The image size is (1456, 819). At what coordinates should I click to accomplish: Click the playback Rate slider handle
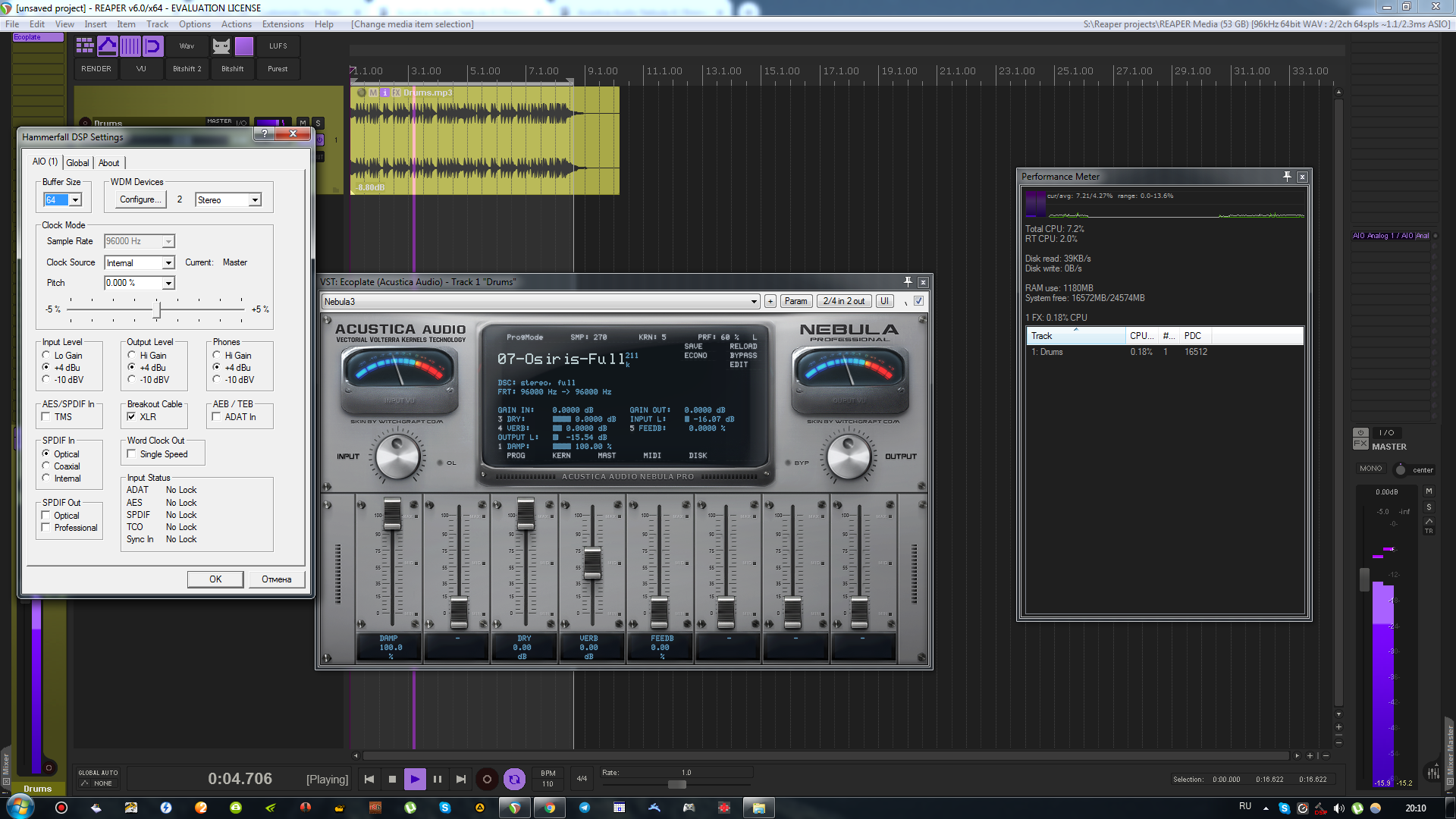(677, 785)
